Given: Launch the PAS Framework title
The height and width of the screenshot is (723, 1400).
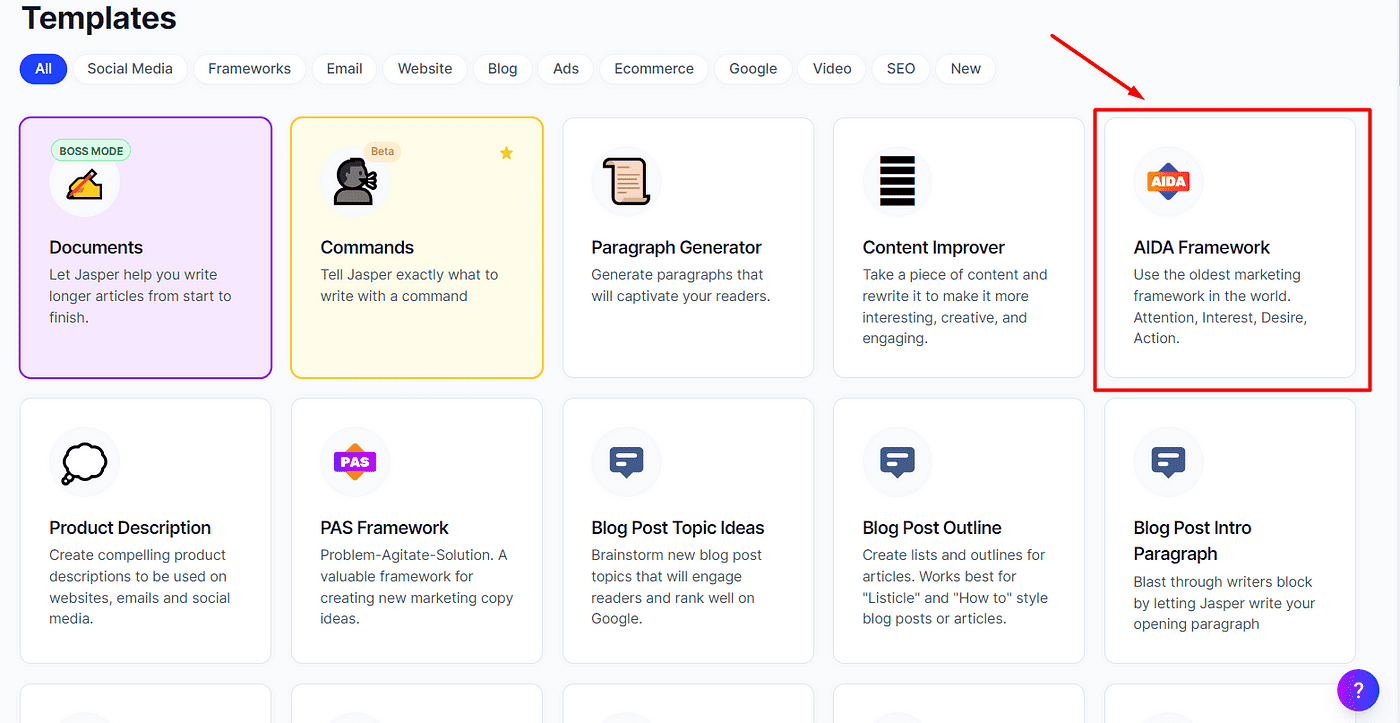Looking at the screenshot, I should (384, 528).
